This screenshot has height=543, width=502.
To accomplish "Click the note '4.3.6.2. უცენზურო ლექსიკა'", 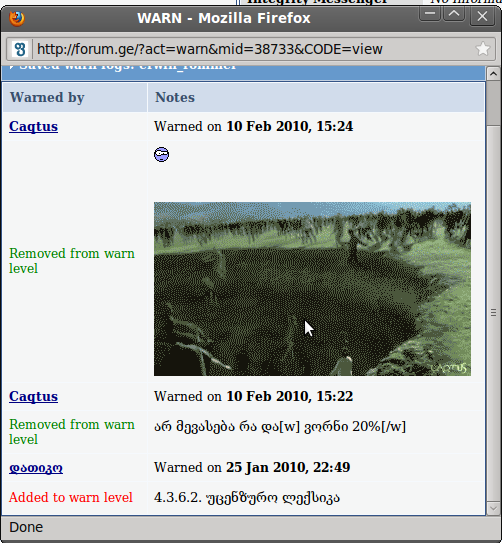I will tap(247, 498).
